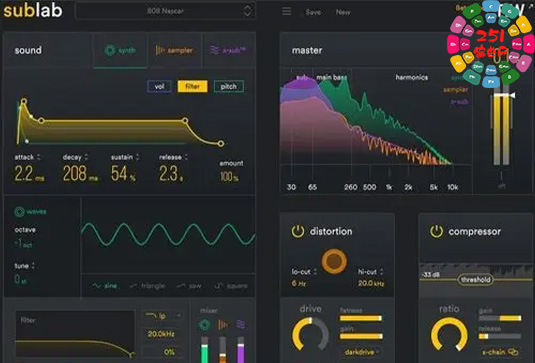The height and width of the screenshot is (363, 535).
Task: Select the saw waveform
Action: (189, 286)
